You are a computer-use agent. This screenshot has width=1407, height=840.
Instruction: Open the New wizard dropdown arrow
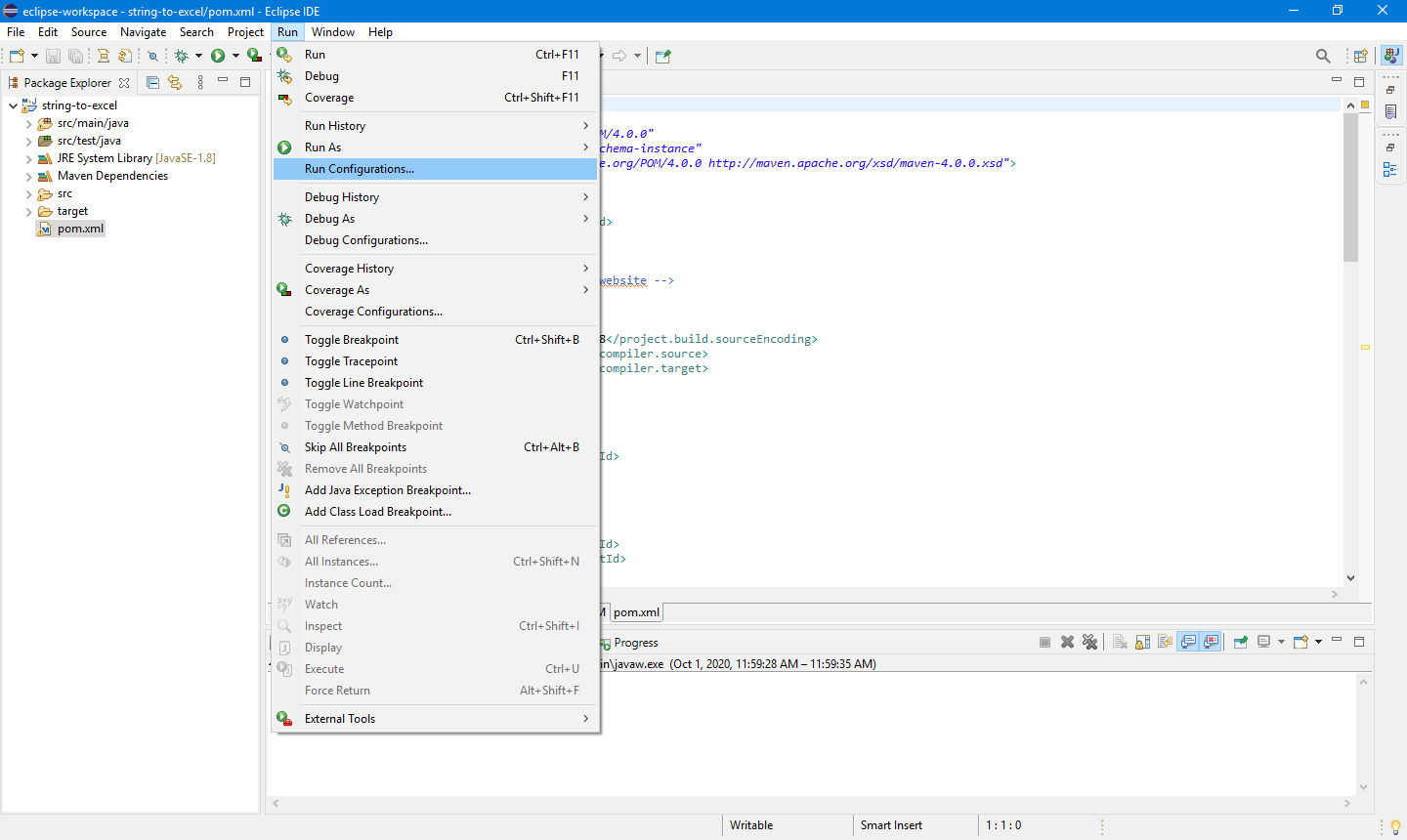(34, 56)
